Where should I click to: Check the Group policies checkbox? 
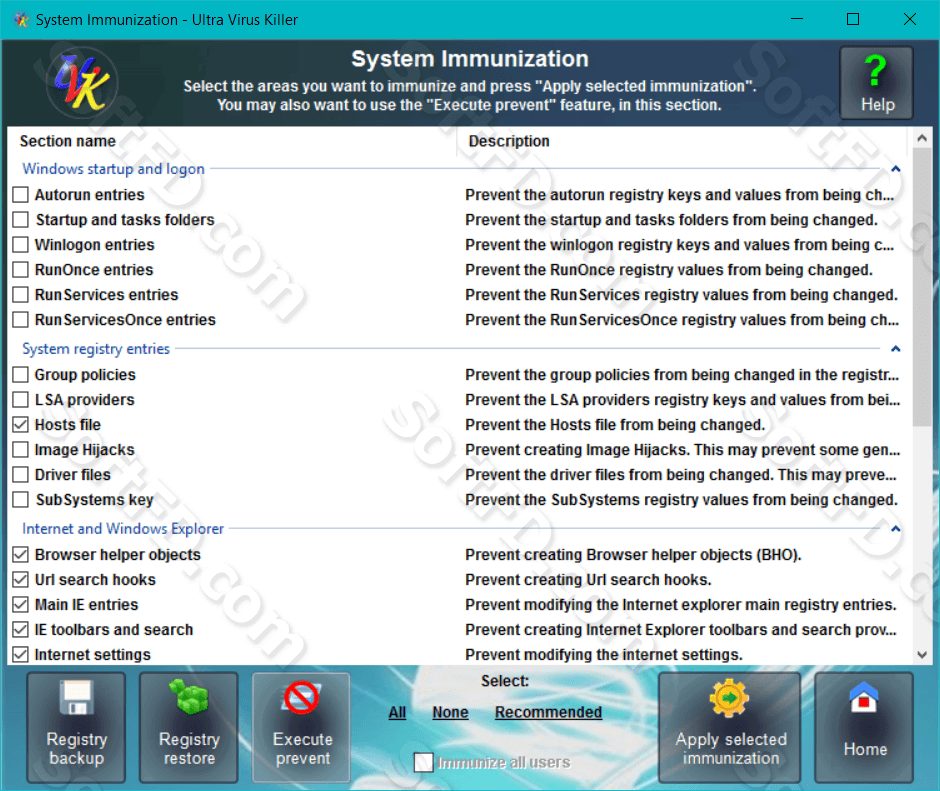(x=20, y=375)
